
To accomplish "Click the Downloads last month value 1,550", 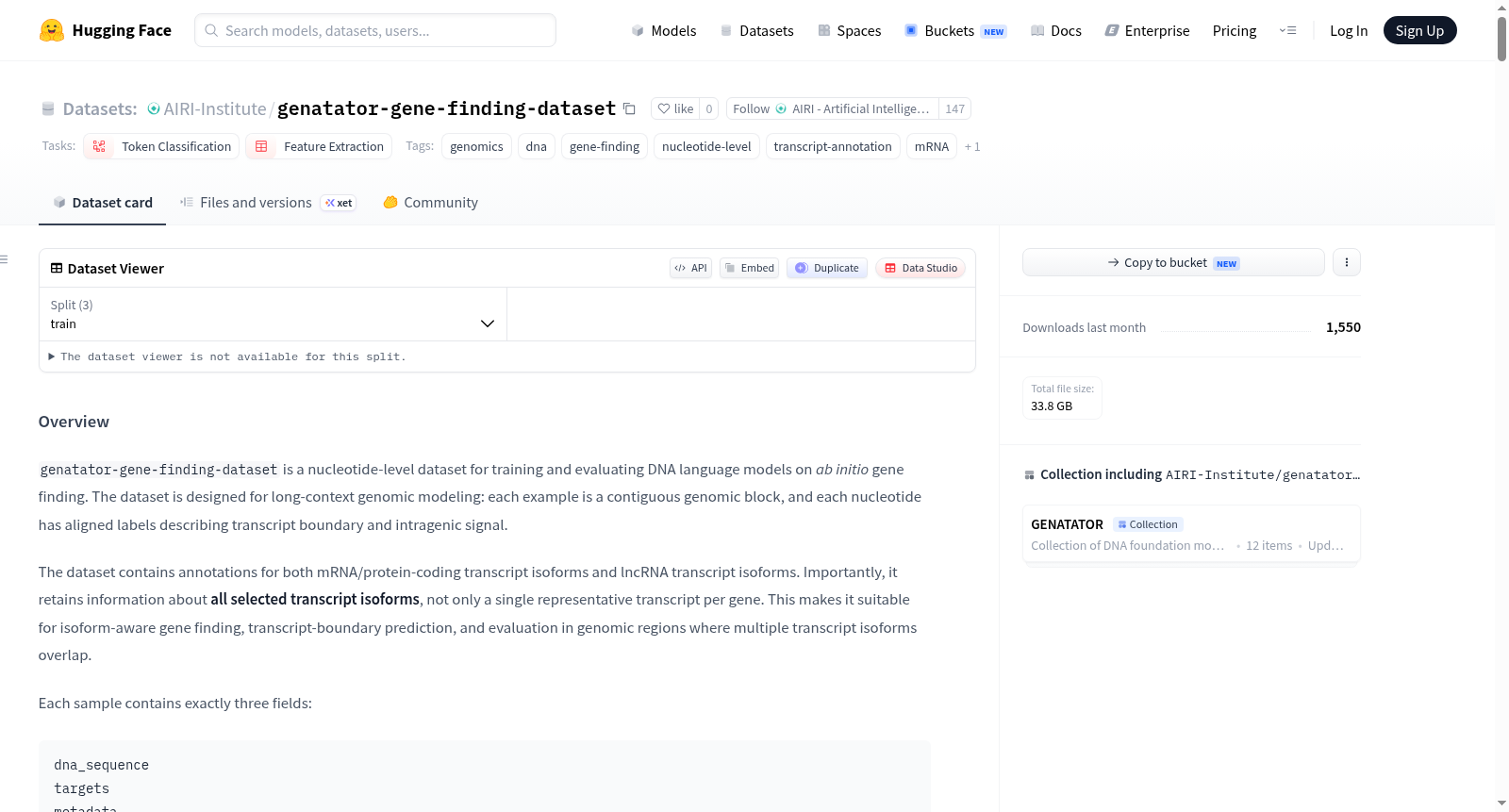I will [x=1343, y=327].
